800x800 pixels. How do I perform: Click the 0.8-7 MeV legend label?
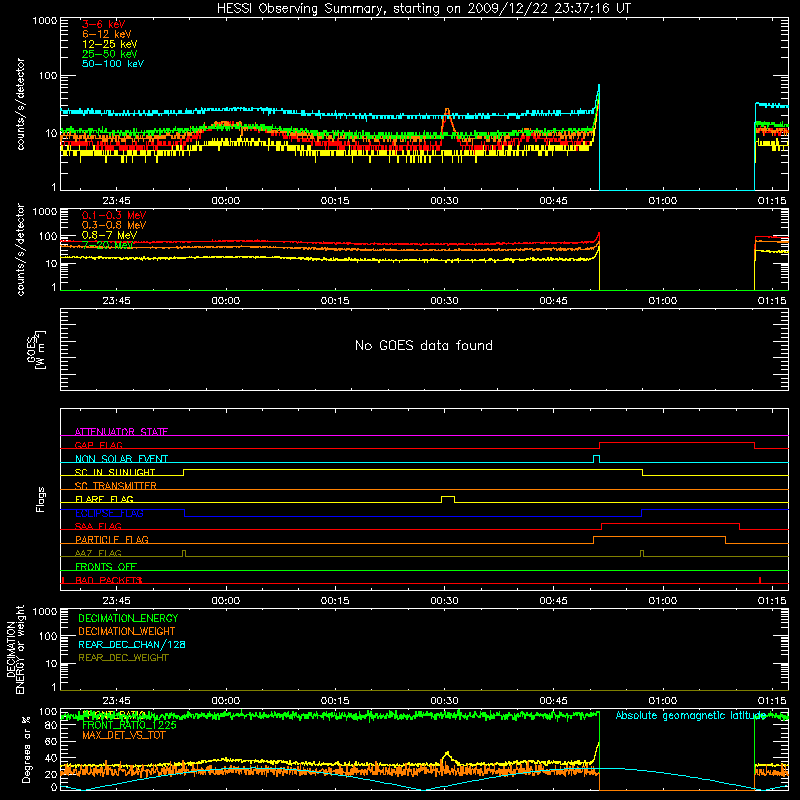point(109,235)
